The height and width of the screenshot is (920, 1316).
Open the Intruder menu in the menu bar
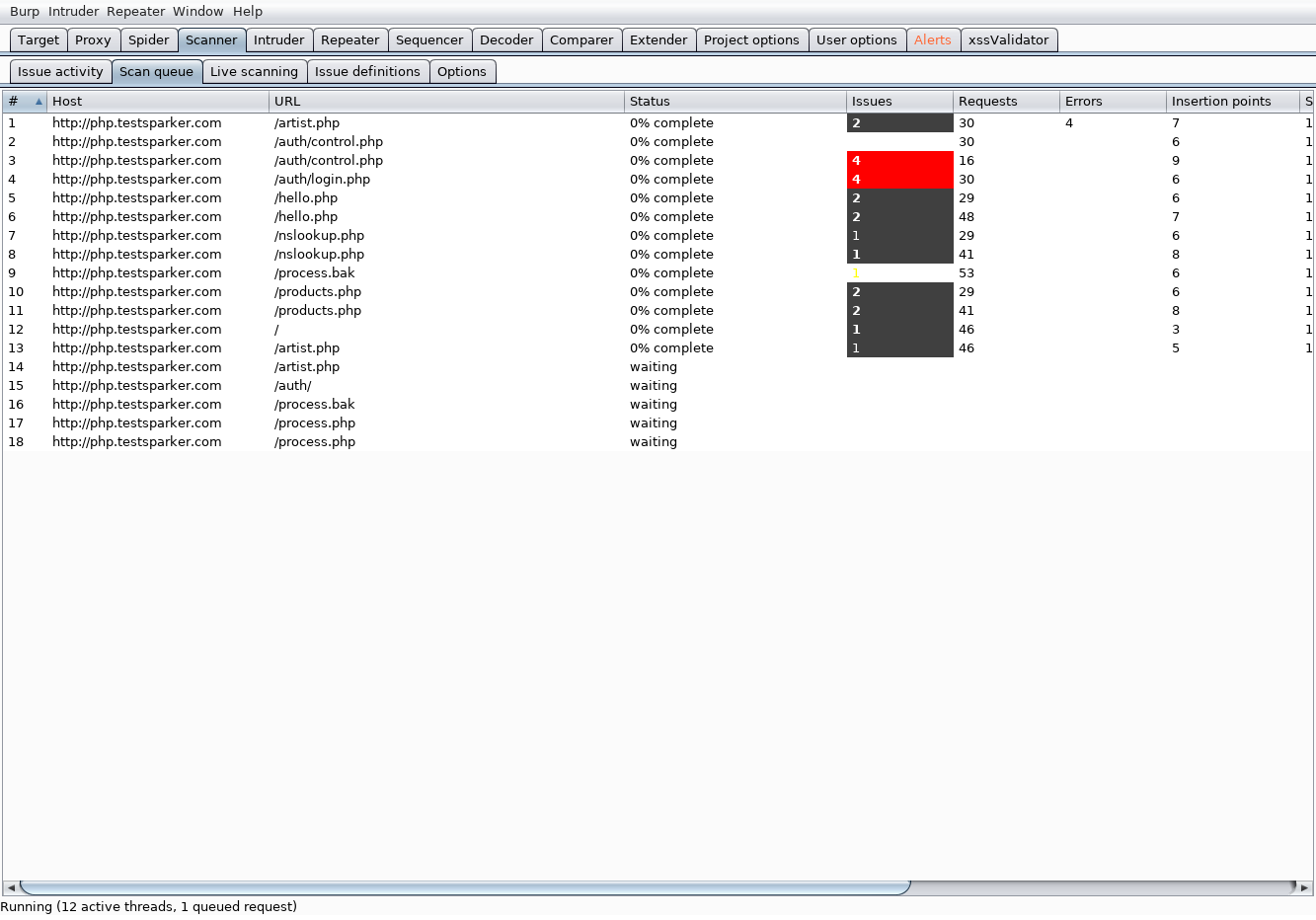[x=74, y=12]
